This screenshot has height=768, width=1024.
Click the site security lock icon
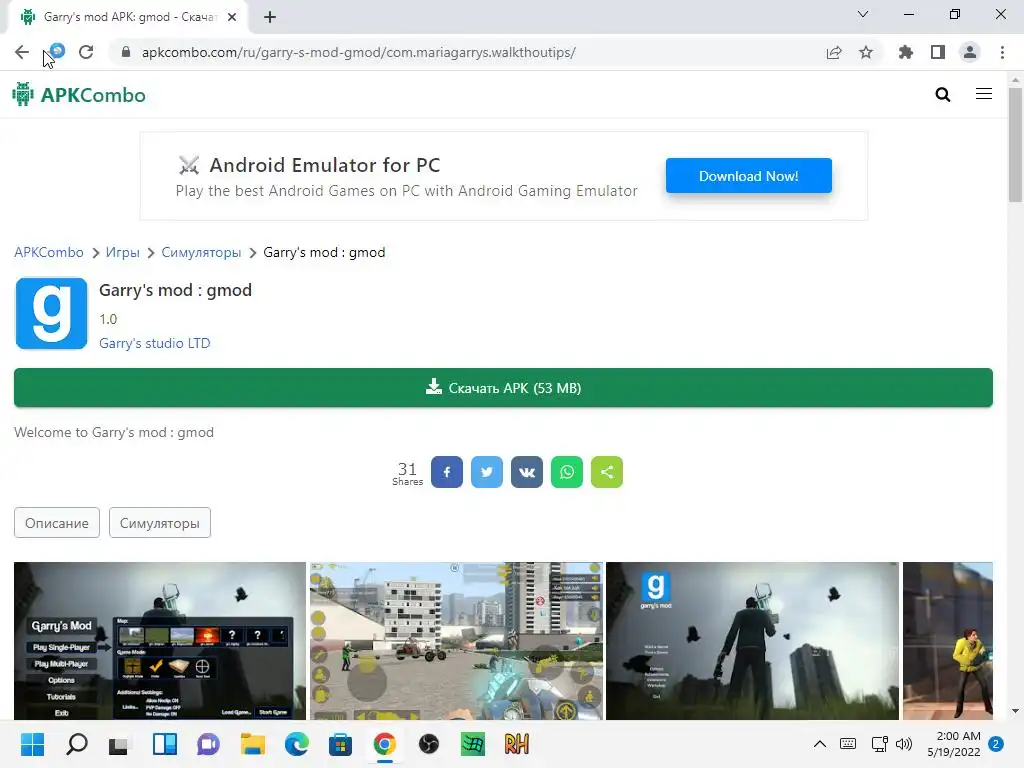(x=126, y=52)
